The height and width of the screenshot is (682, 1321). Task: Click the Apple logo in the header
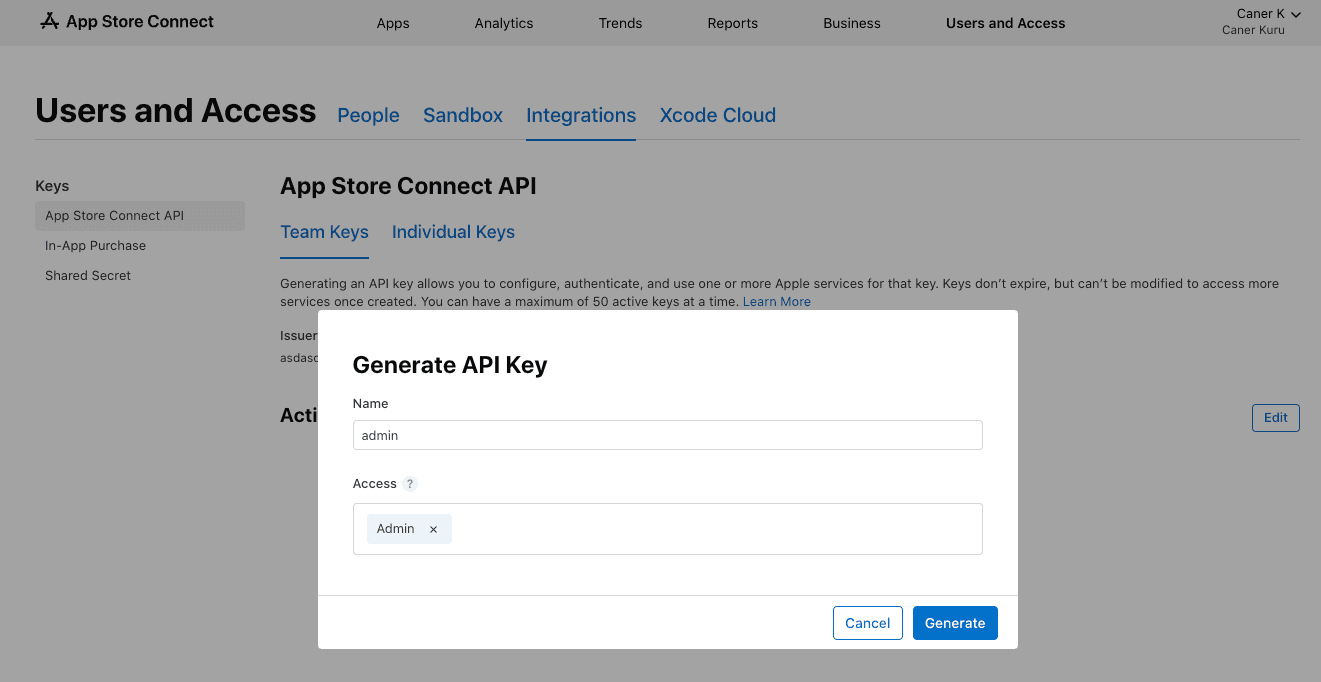[x=49, y=20]
